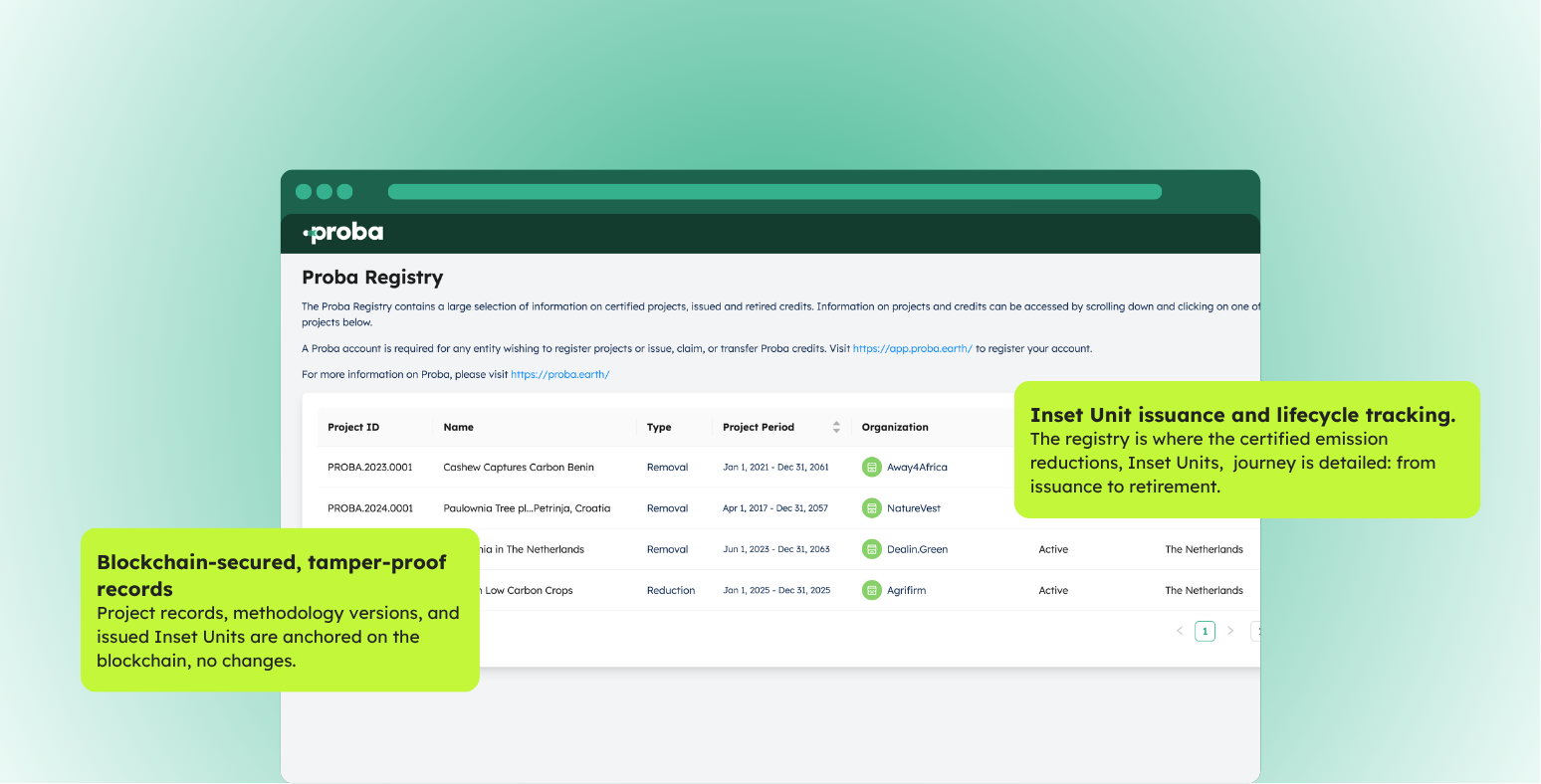Screen dimensions: 1541x784
Task: Click Reduction type in Agrifirm row
Action: 671,591
